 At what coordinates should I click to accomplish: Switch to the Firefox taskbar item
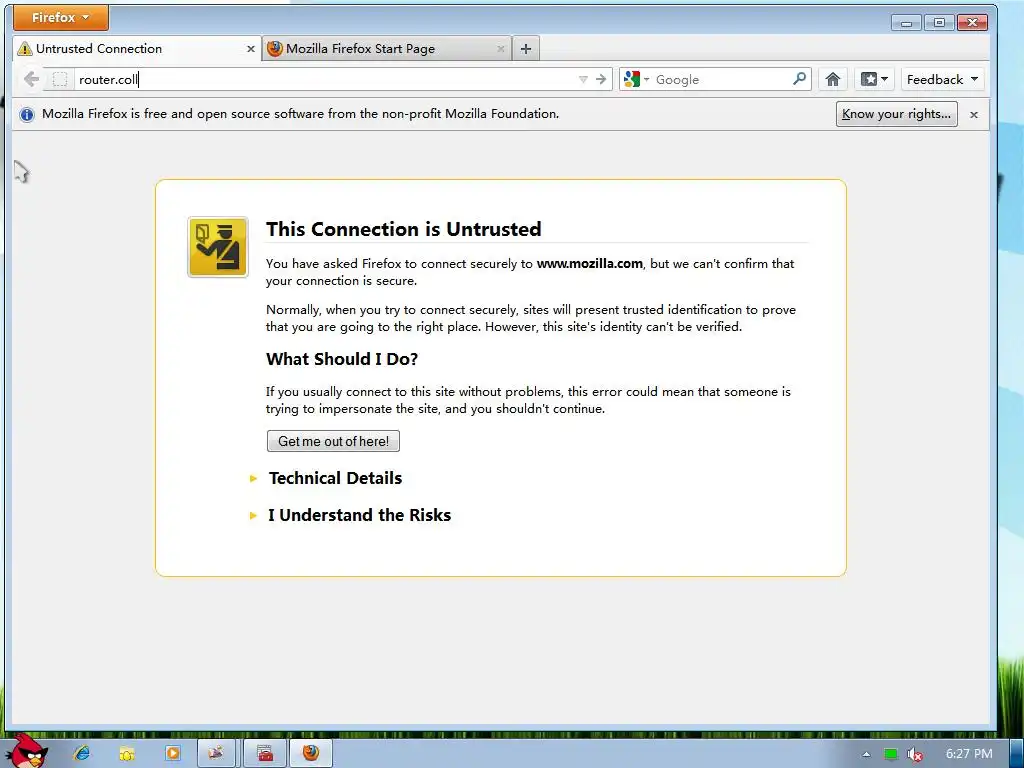click(x=311, y=754)
